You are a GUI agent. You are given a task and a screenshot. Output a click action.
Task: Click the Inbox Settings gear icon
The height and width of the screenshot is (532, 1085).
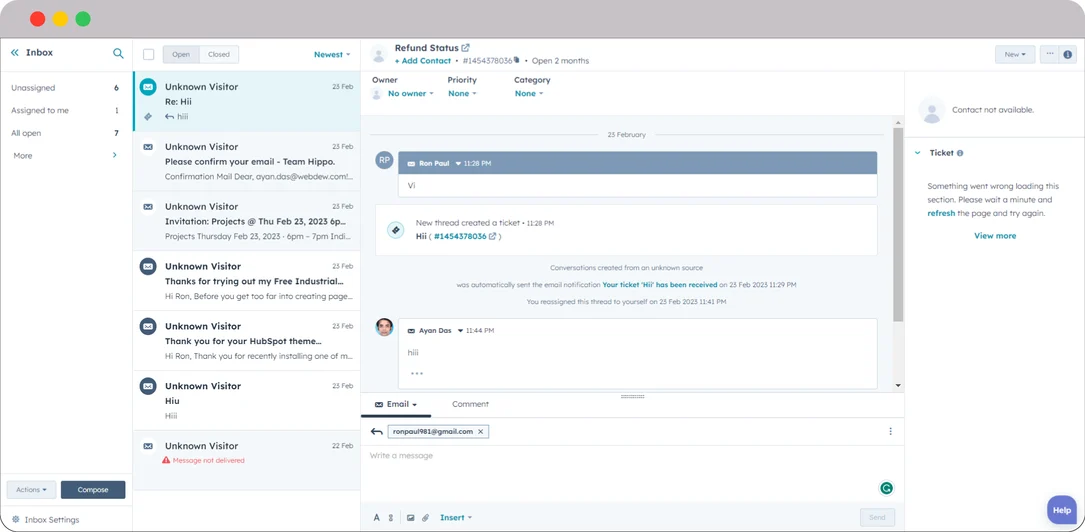[x=15, y=519]
